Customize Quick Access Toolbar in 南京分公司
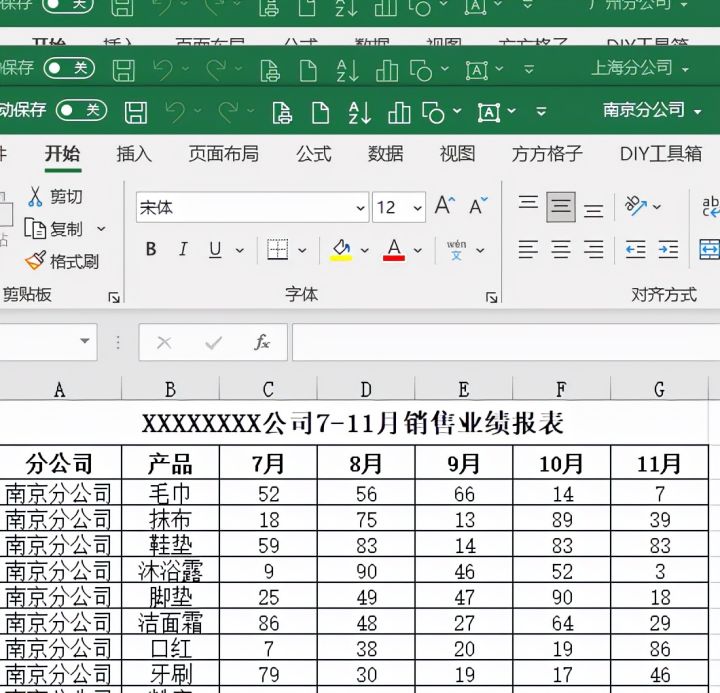This screenshot has width=720, height=693. pos(541,112)
